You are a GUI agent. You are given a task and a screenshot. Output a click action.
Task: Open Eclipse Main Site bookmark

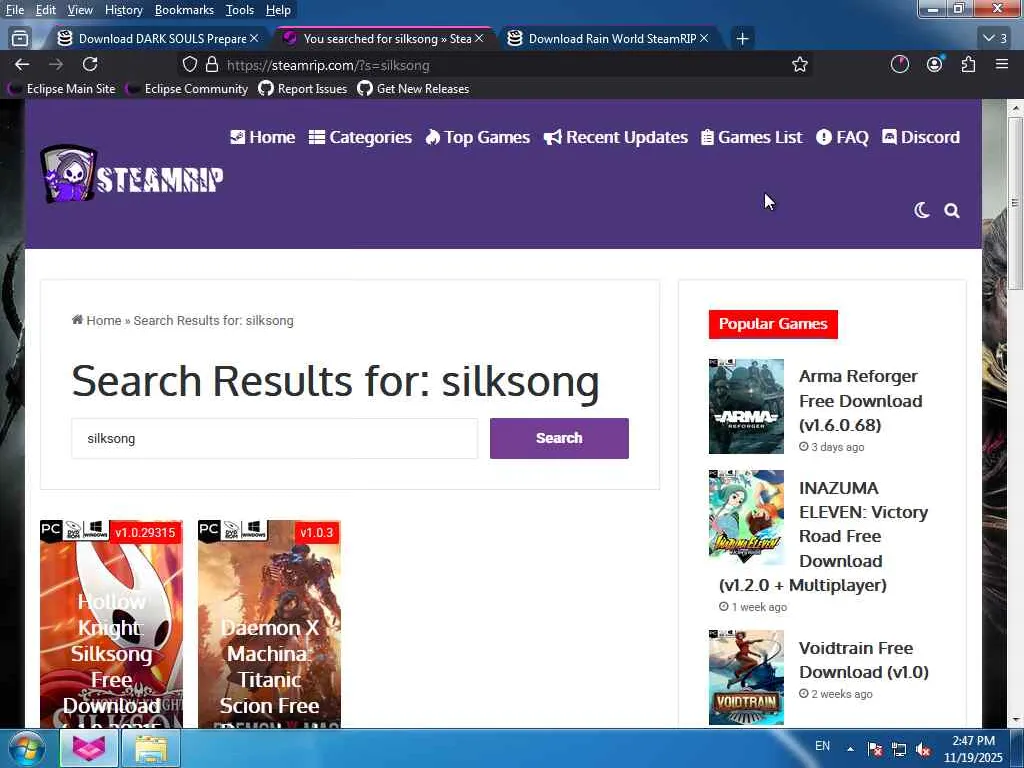click(61, 89)
